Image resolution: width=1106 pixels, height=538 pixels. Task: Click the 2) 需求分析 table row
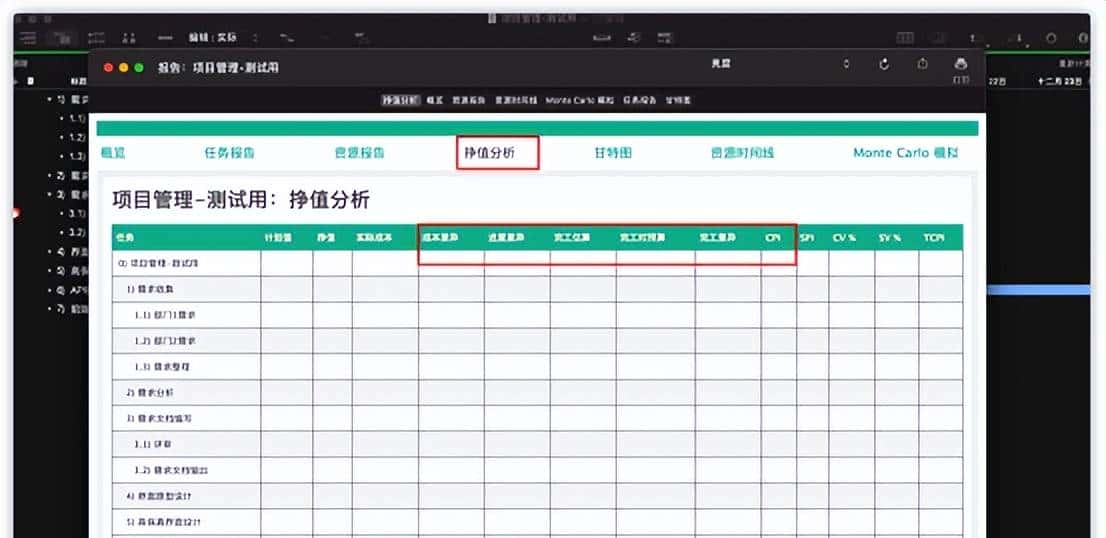pos(537,393)
